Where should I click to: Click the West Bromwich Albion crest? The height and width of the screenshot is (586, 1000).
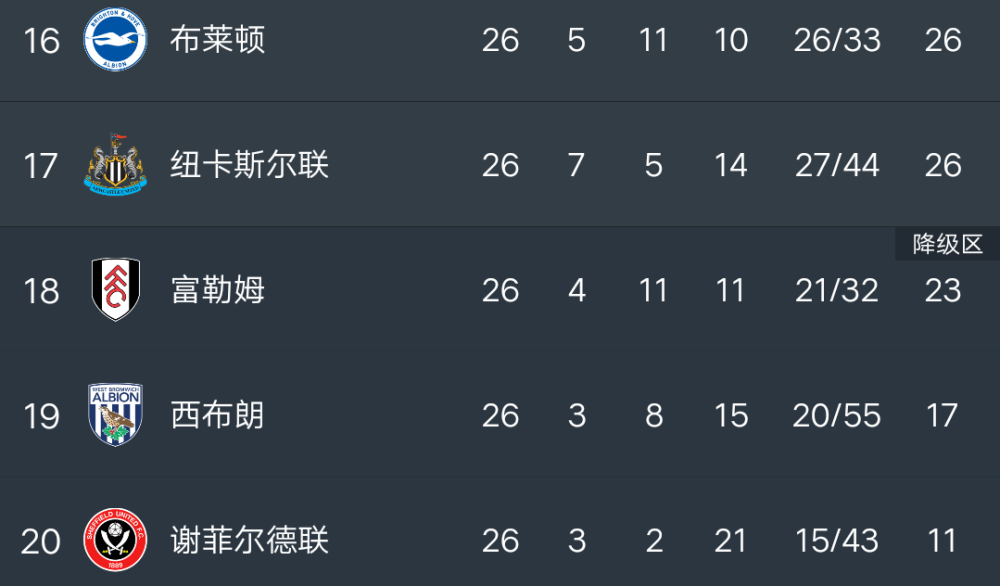pos(115,414)
